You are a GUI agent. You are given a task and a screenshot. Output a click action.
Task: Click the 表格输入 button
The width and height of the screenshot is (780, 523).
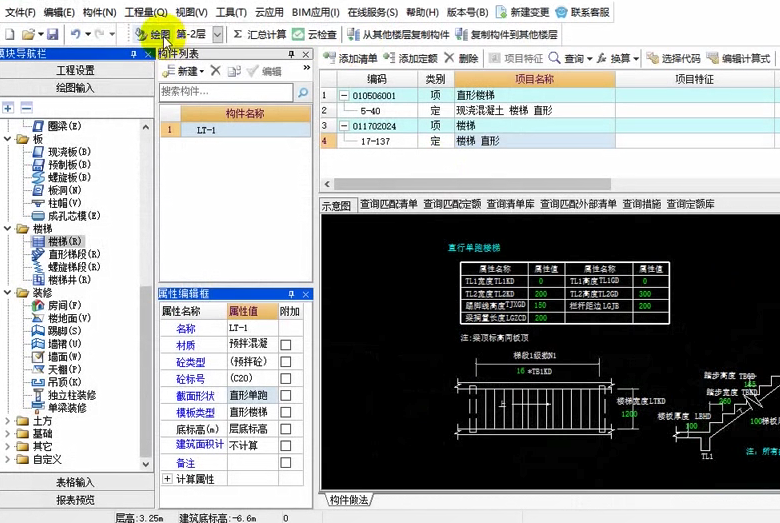(x=75, y=482)
